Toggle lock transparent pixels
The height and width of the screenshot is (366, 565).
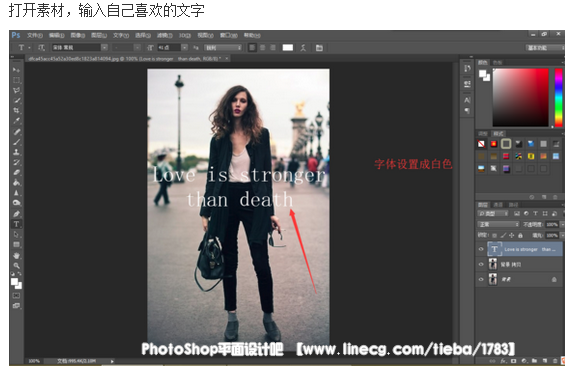[494, 235]
